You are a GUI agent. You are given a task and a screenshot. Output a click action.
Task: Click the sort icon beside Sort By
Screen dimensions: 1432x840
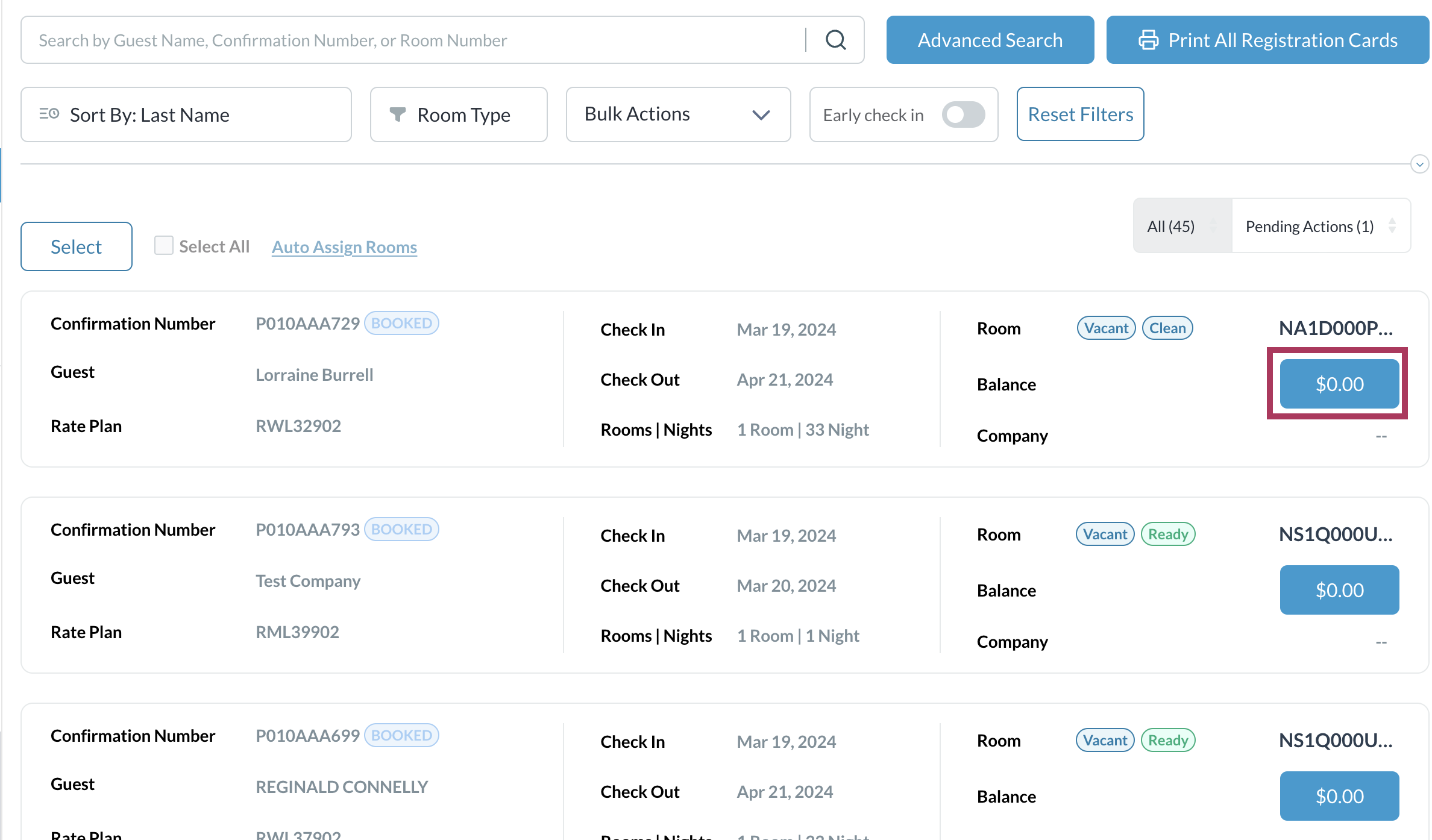[x=49, y=114]
